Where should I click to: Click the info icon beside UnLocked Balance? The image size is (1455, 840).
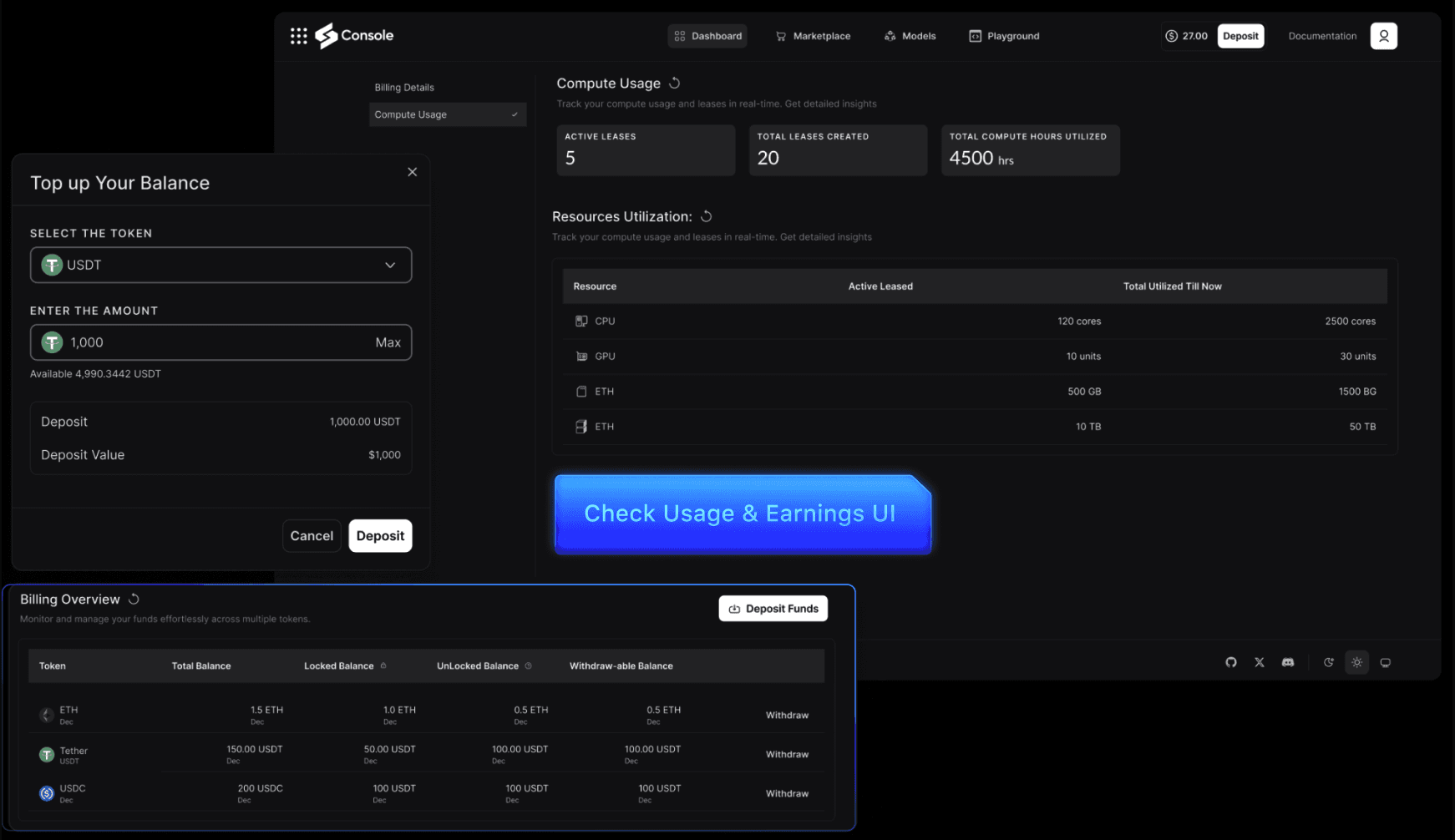[x=528, y=665]
